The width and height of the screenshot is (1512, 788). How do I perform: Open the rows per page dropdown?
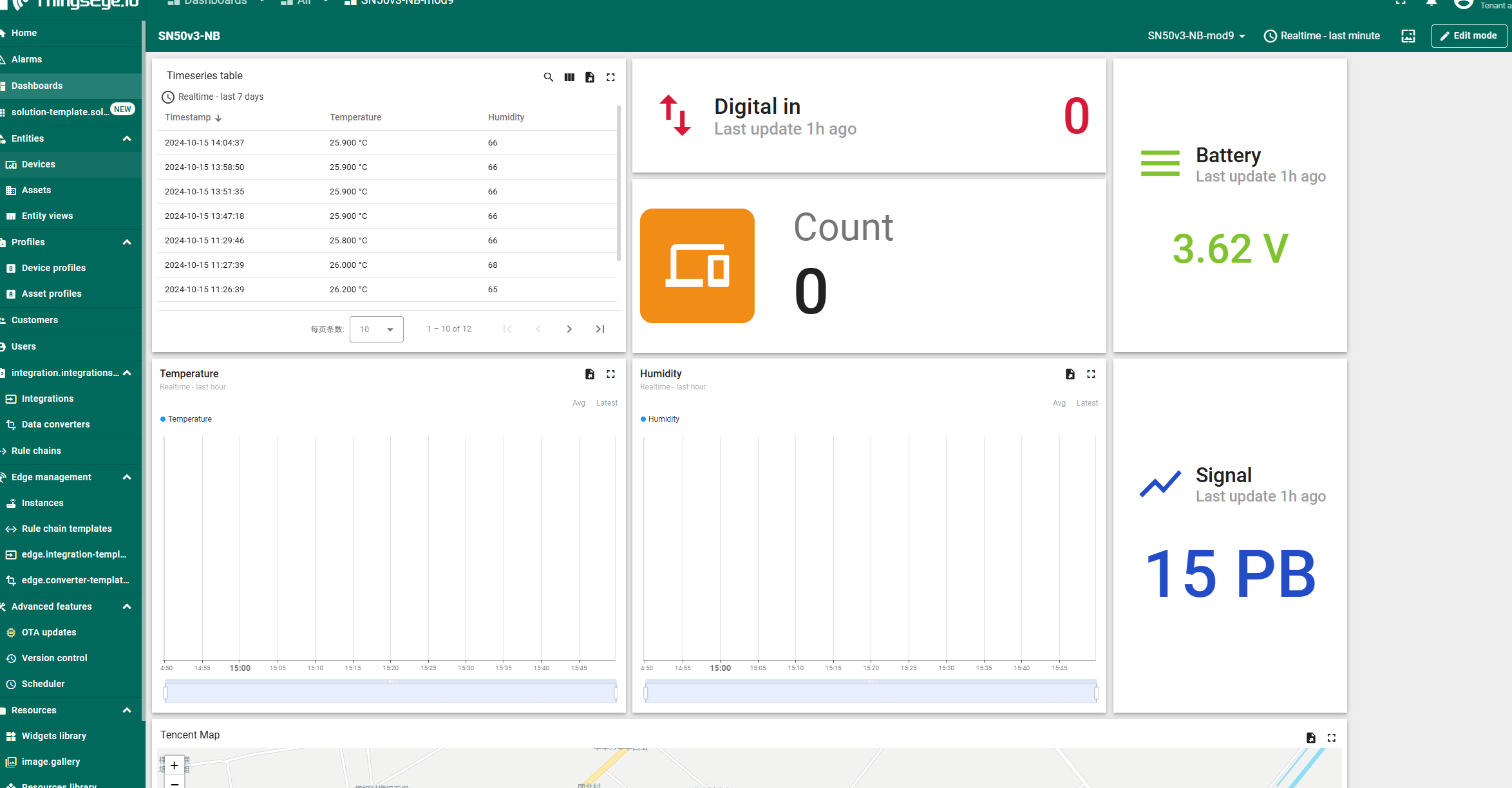376,329
